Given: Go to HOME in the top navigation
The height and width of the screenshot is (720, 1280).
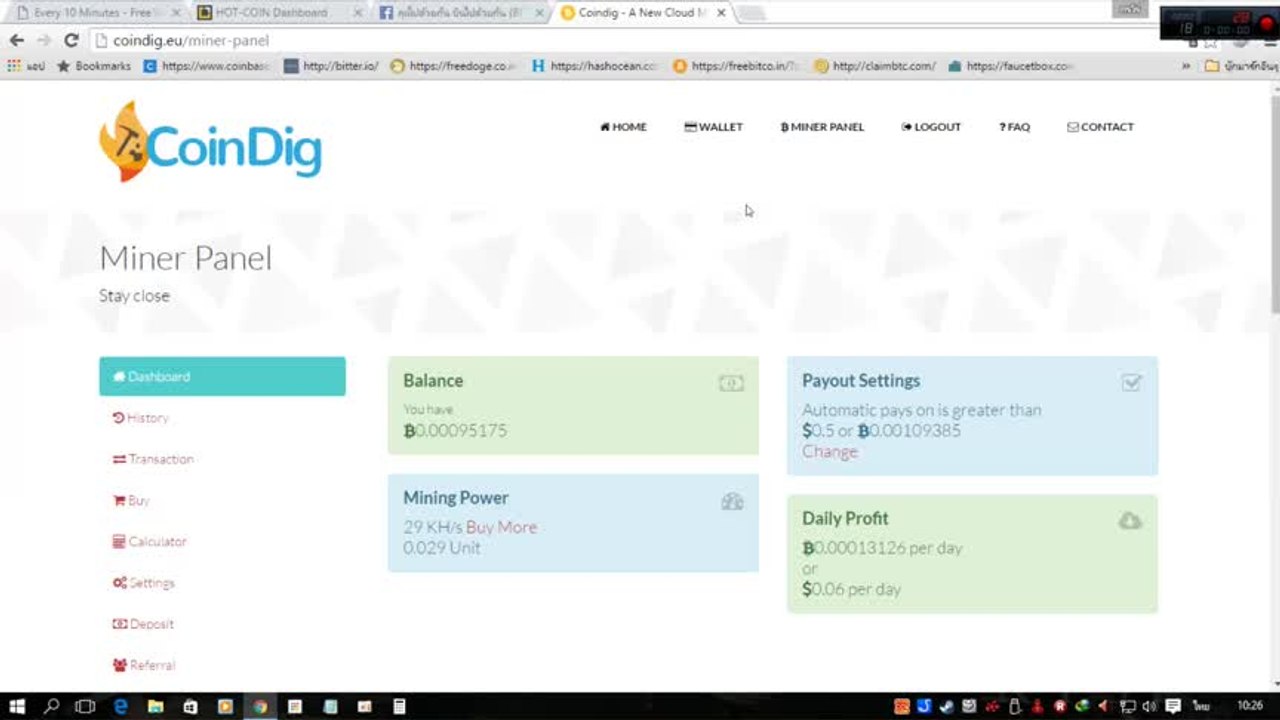Looking at the screenshot, I should click(x=623, y=127).
